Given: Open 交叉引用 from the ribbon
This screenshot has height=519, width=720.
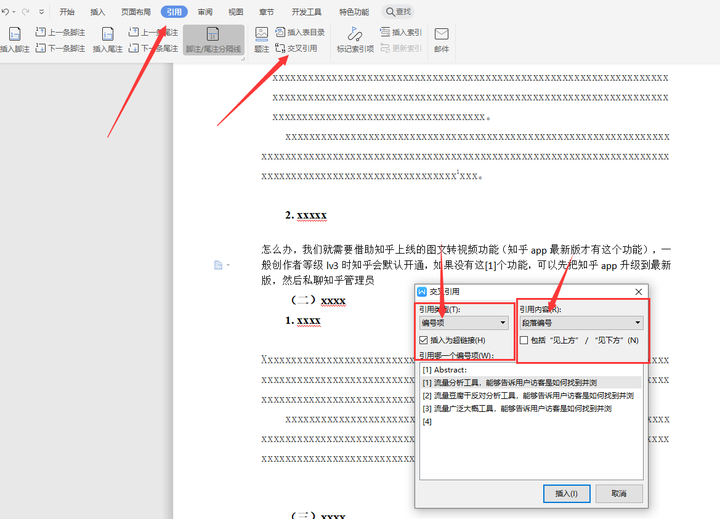Looking at the screenshot, I should 296,48.
